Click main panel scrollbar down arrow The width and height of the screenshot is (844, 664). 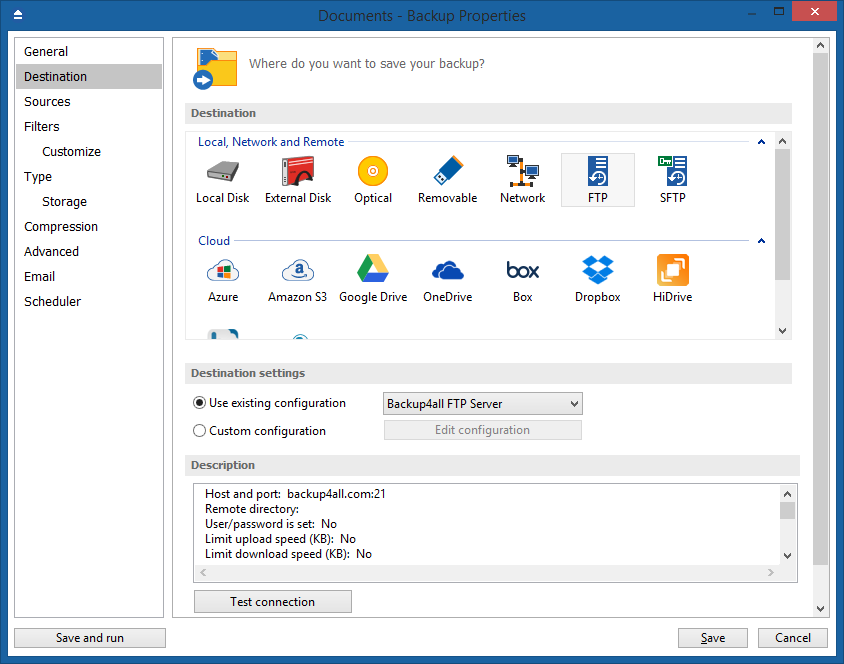[x=820, y=609]
